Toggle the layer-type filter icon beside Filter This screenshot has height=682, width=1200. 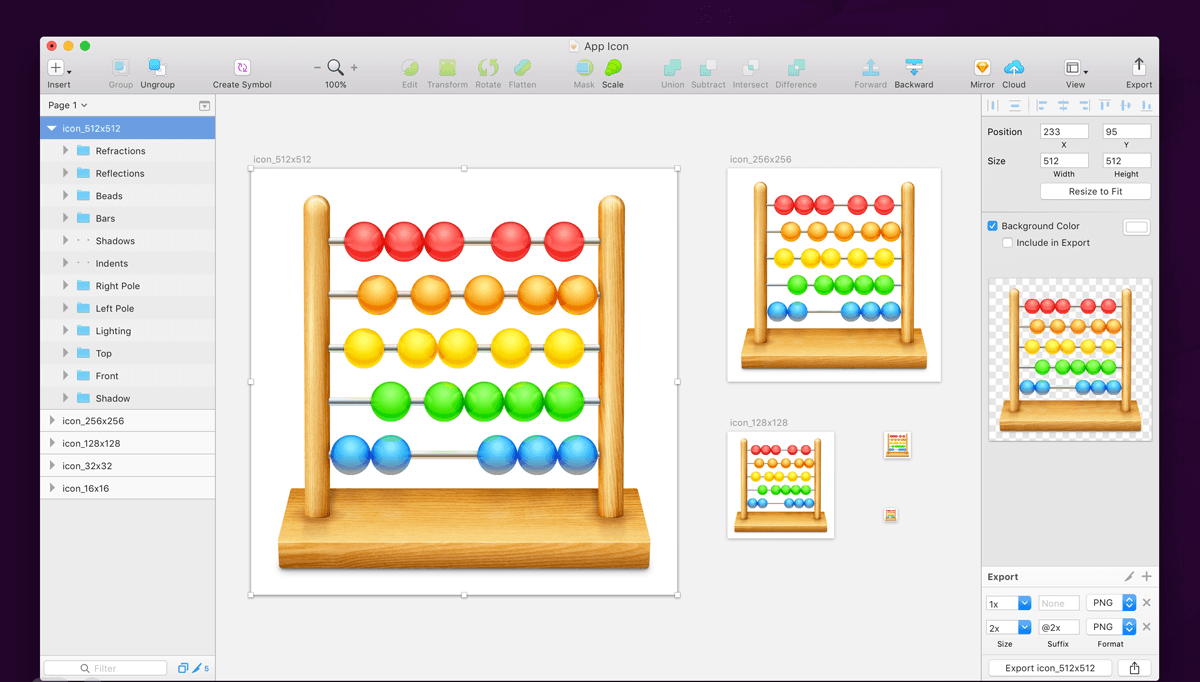[183, 668]
